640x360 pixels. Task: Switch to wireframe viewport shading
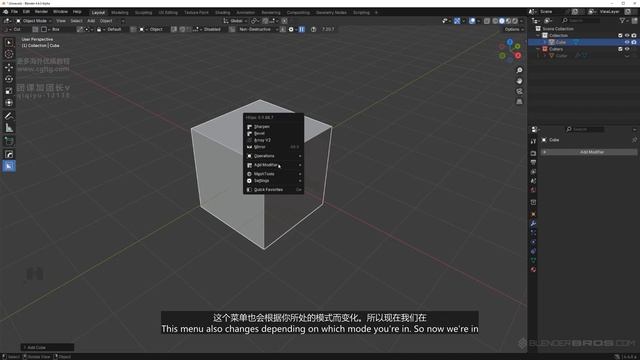click(495, 21)
